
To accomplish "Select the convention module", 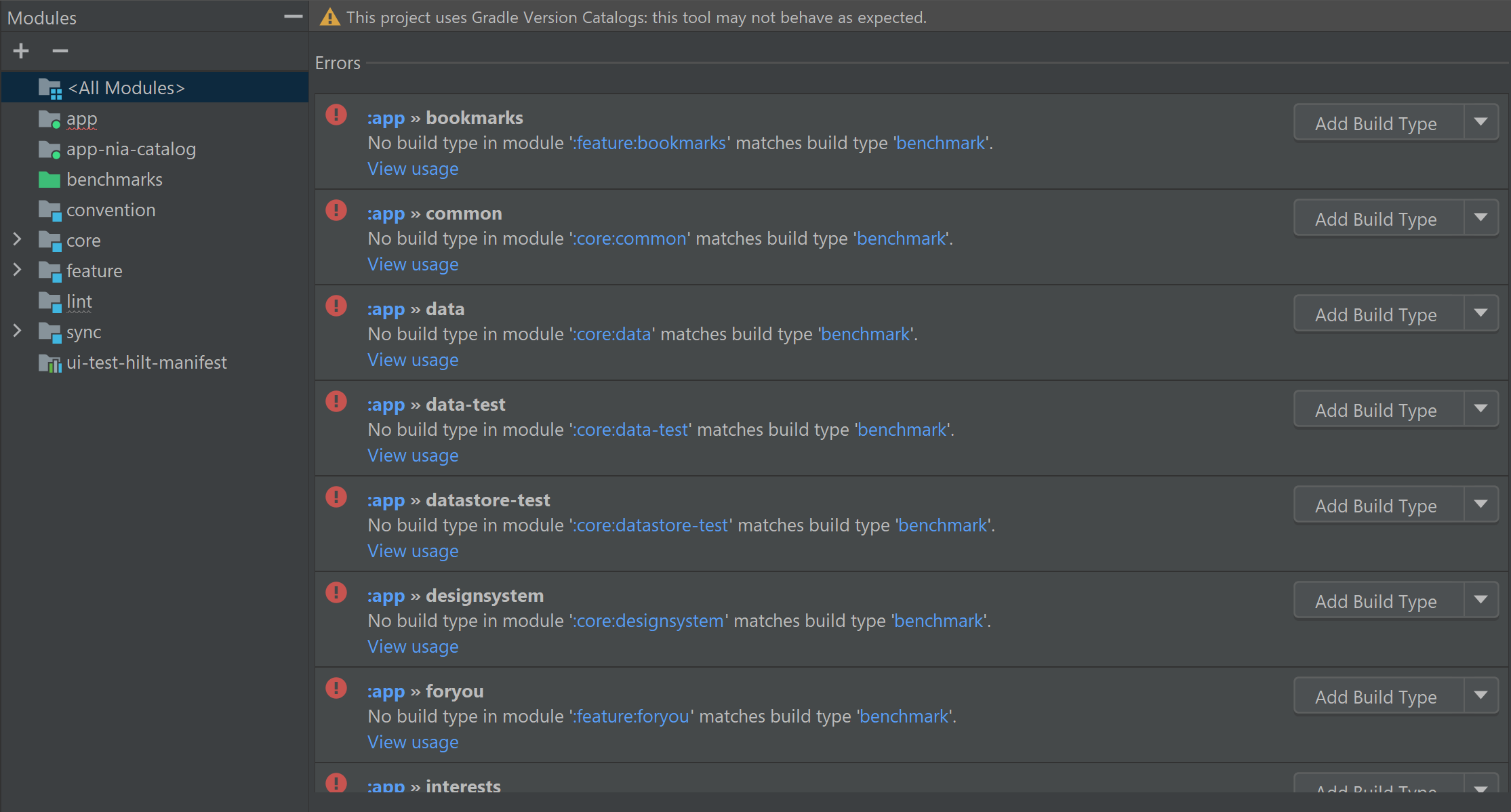I will (110, 209).
